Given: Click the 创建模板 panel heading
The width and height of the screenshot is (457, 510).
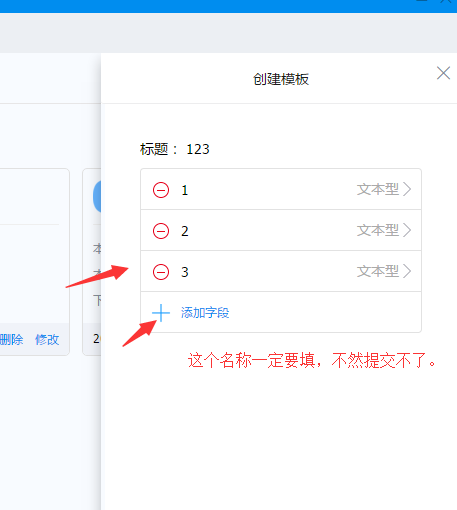Looking at the screenshot, I should [281, 79].
